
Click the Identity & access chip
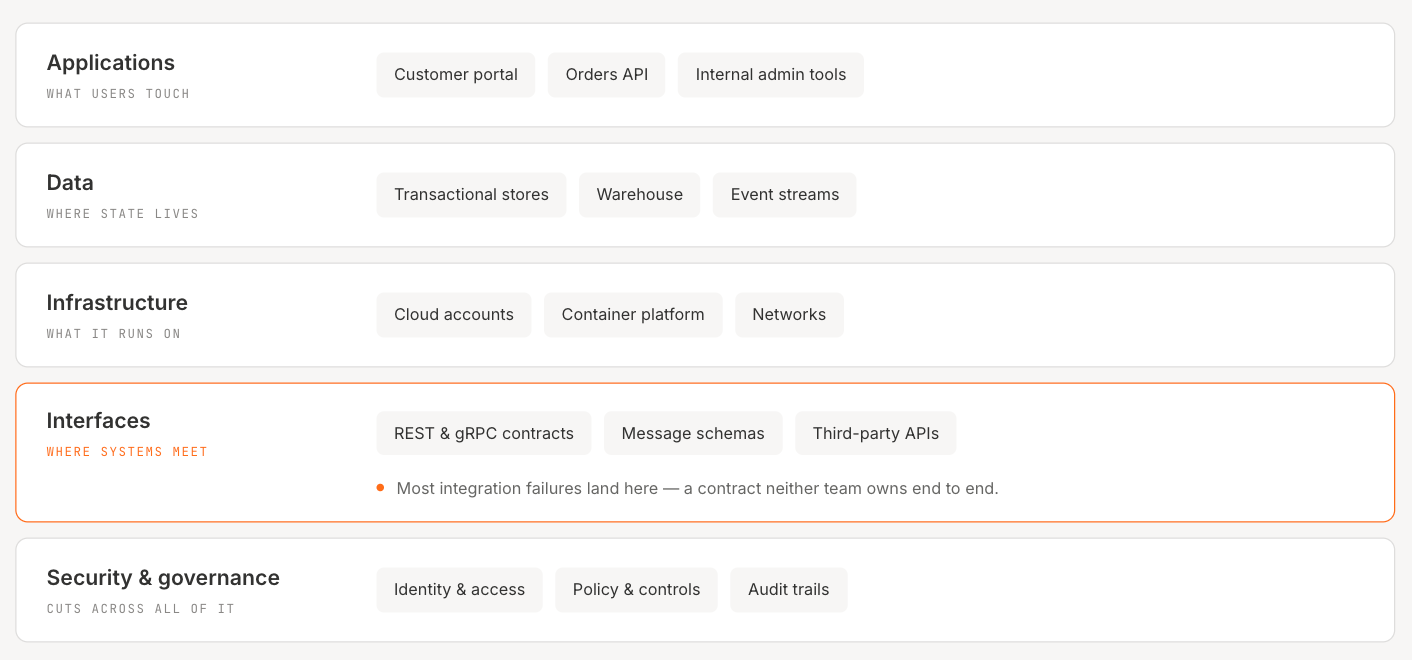point(460,590)
